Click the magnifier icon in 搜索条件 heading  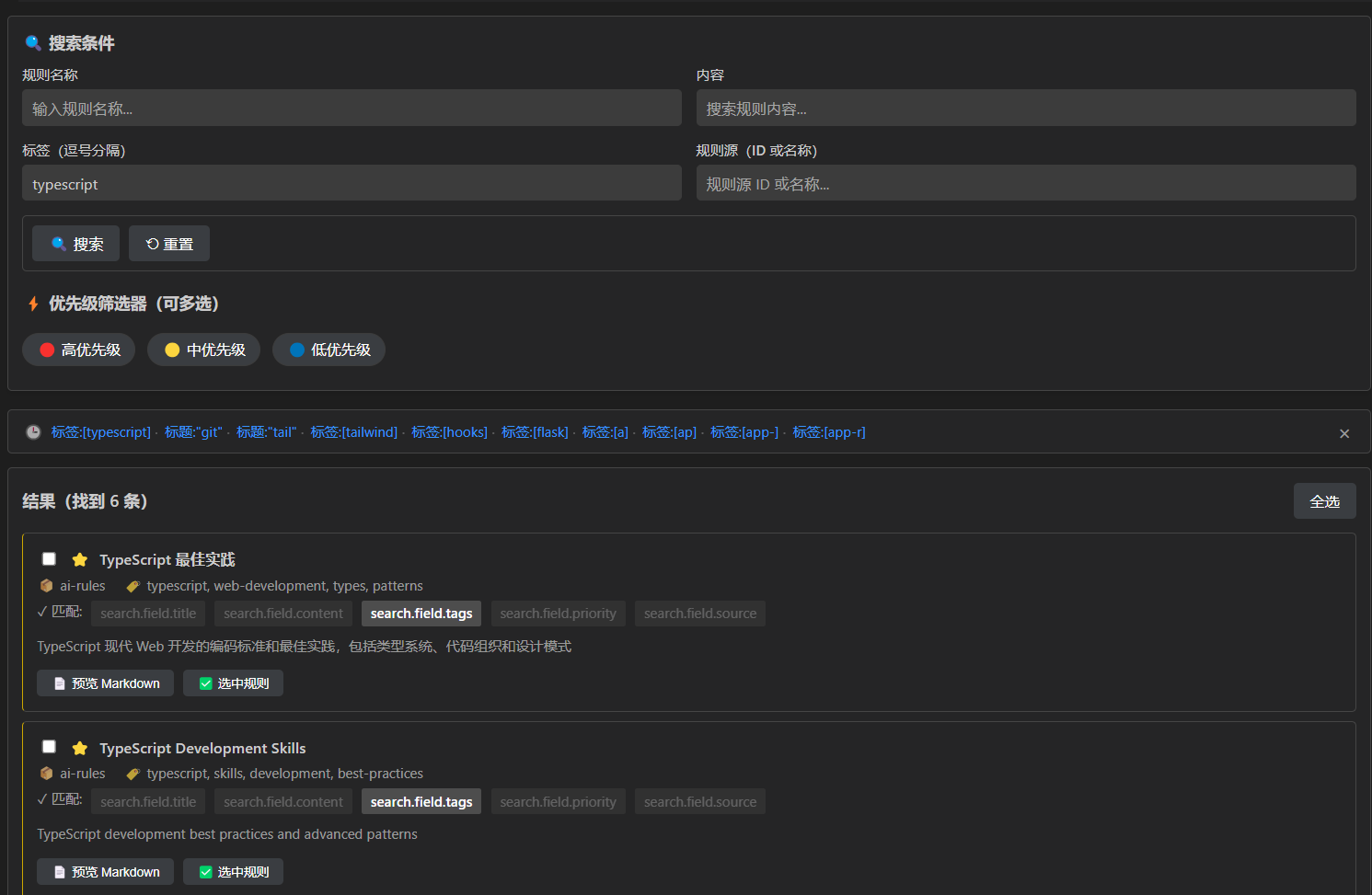click(33, 43)
